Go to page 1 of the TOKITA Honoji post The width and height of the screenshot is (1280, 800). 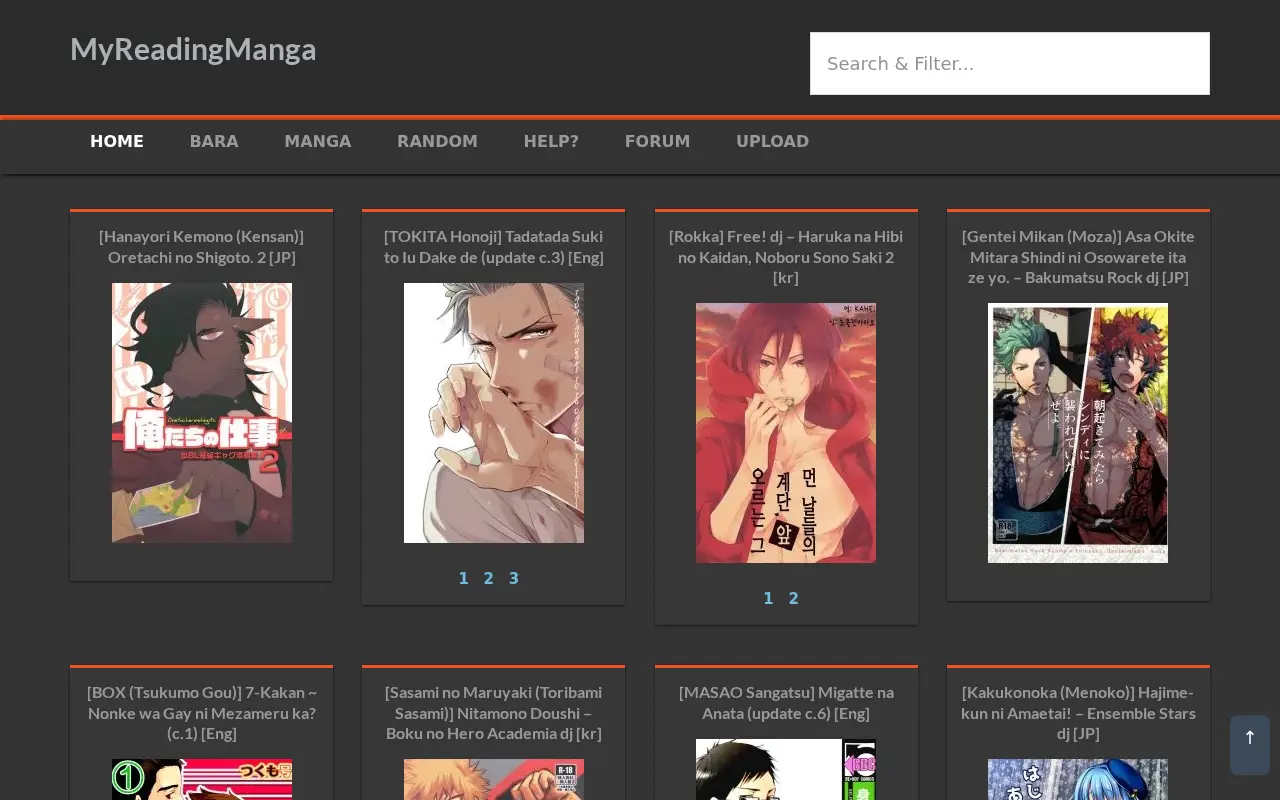(464, 578)
